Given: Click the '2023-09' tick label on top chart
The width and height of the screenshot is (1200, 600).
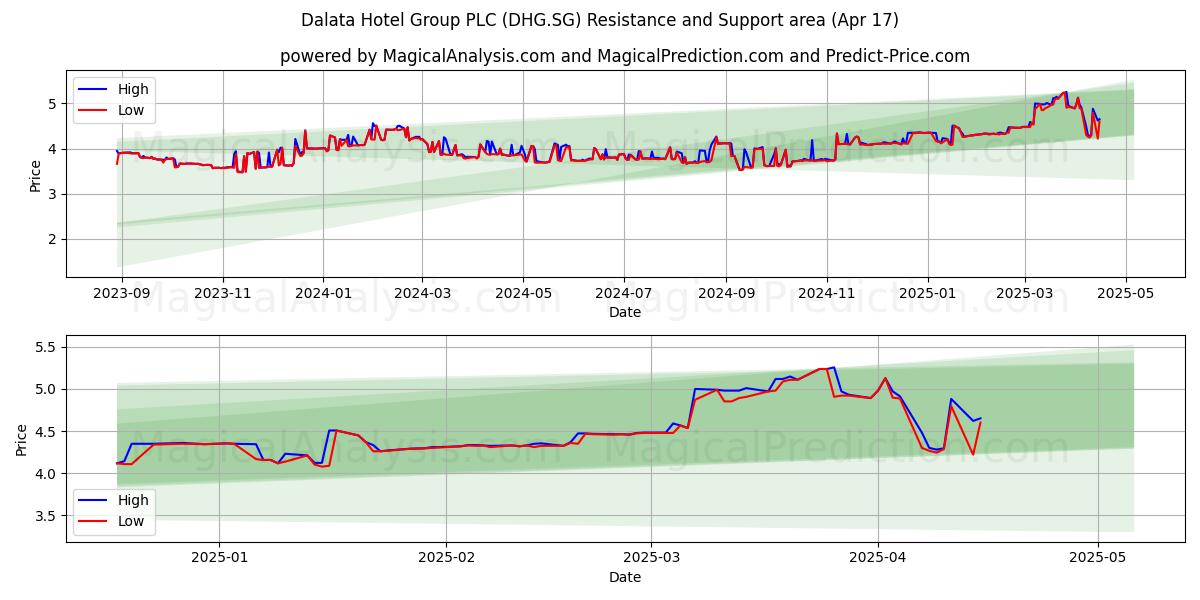Looking at the screenshot, I should [x=122, y=293].
